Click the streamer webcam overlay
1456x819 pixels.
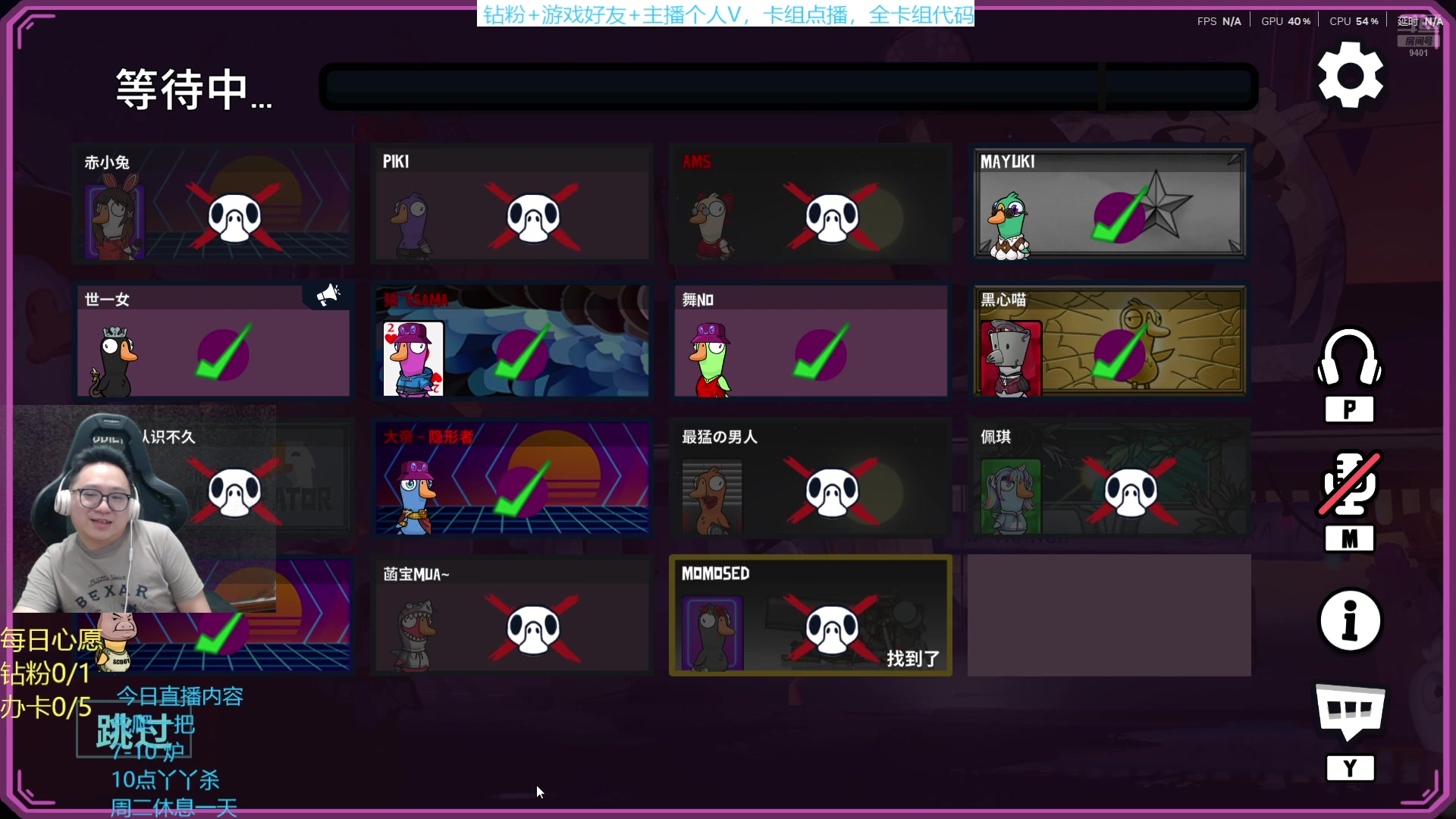pyautogui.click(x=144, y=508)
